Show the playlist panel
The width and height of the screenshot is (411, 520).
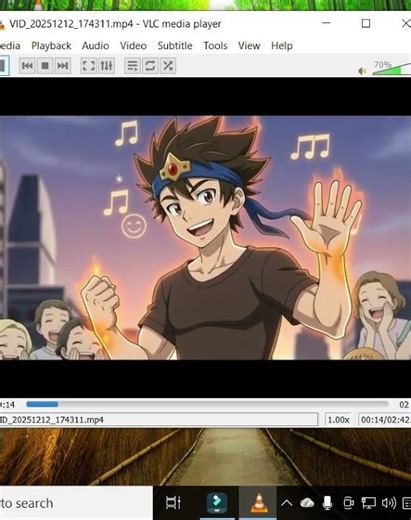coord(132,66)
